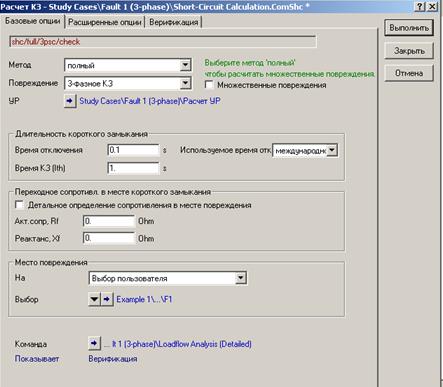
Task: Open the На fault location dropdown
Action: click(x=240, y=278)
